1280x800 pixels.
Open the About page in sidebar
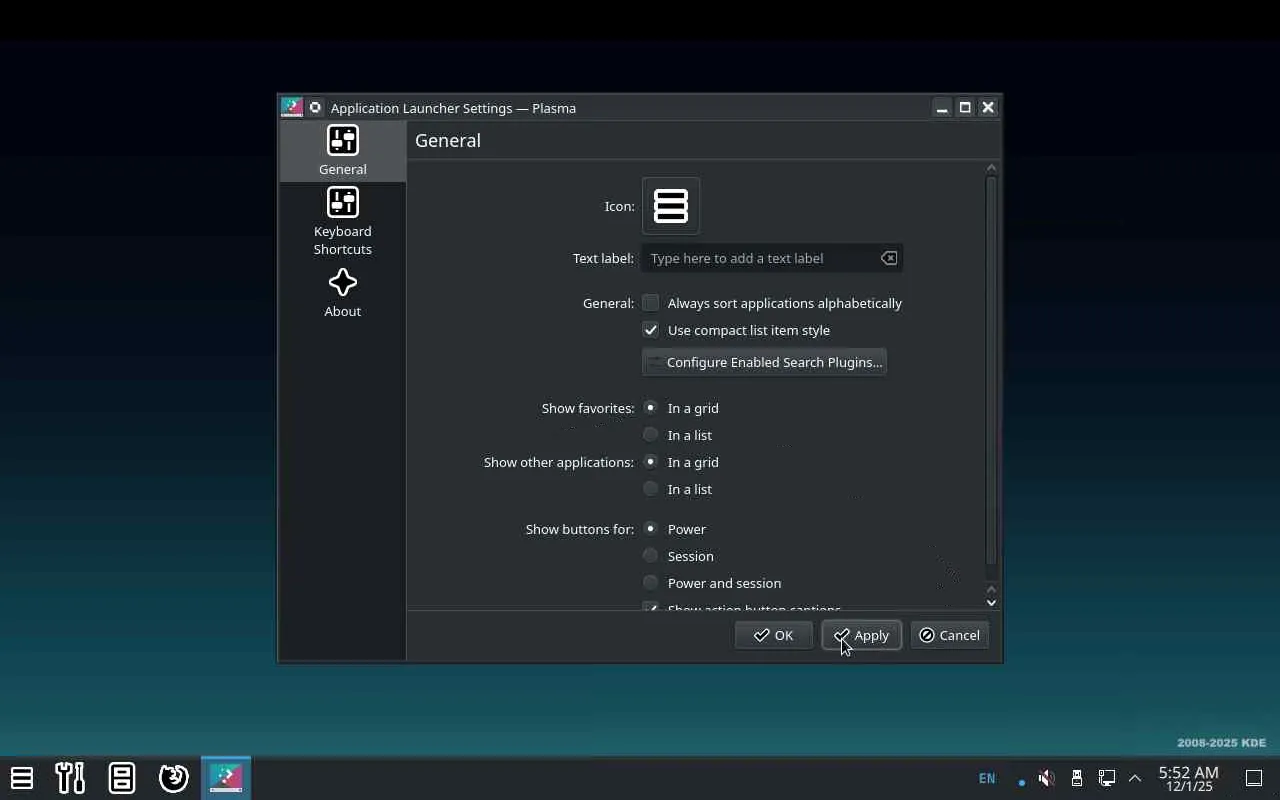(x=342, y=293)
